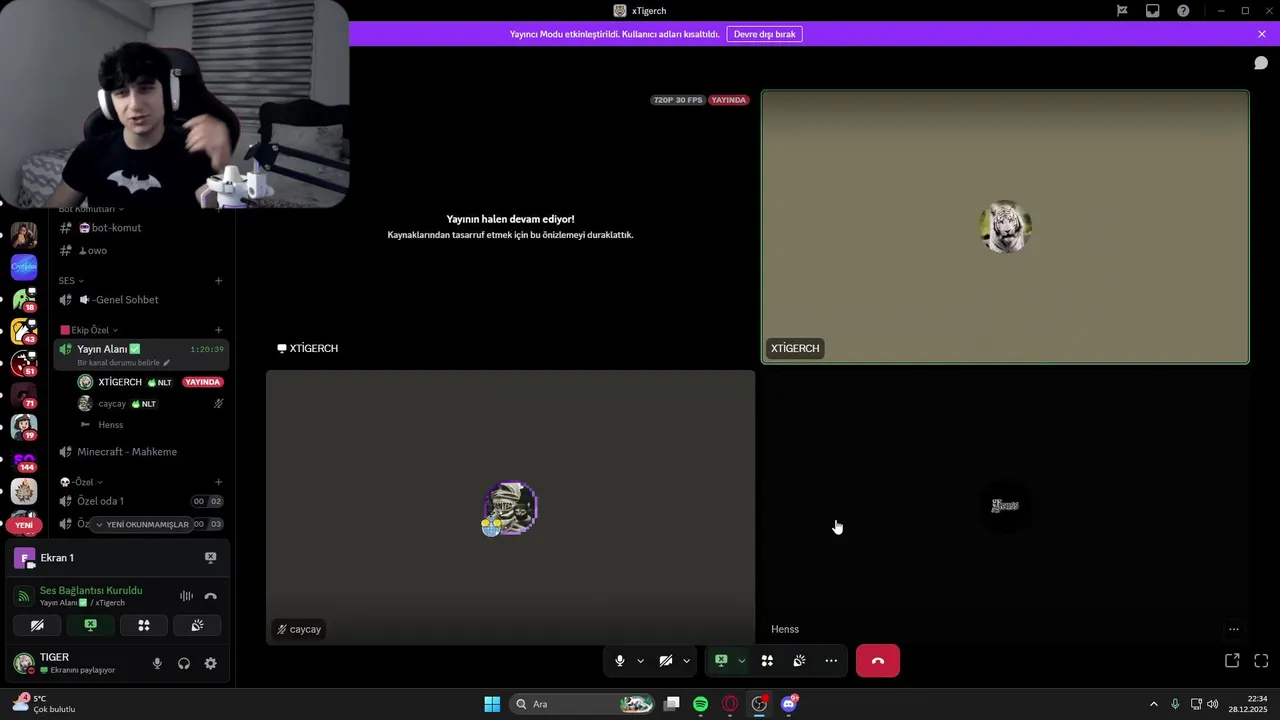Click Devre dışı bırak button

click(x=765, y=34)
